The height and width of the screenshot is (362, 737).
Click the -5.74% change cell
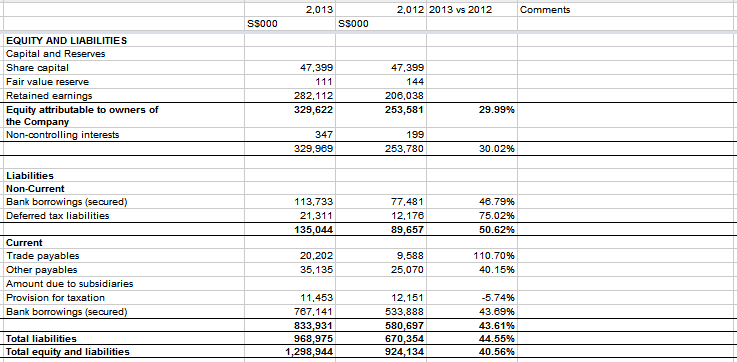[x=472, y=298]
